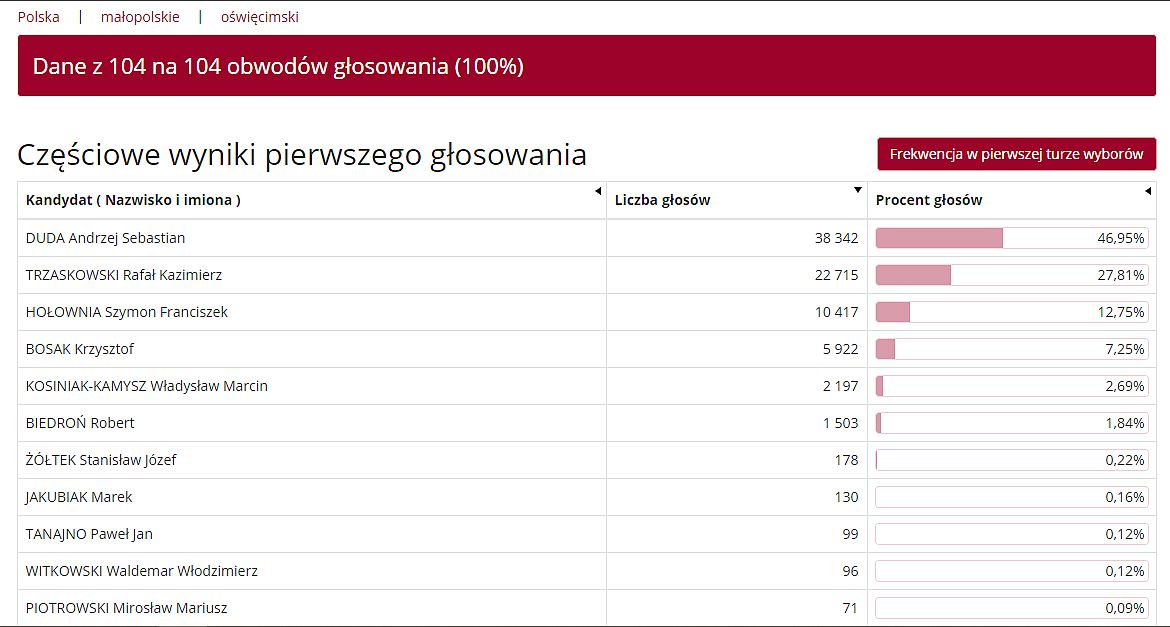Sort by Liczba głosów using its arrow
This screenshot has width=1170, height=627.
pyautogui.click(x=858, y=191)
